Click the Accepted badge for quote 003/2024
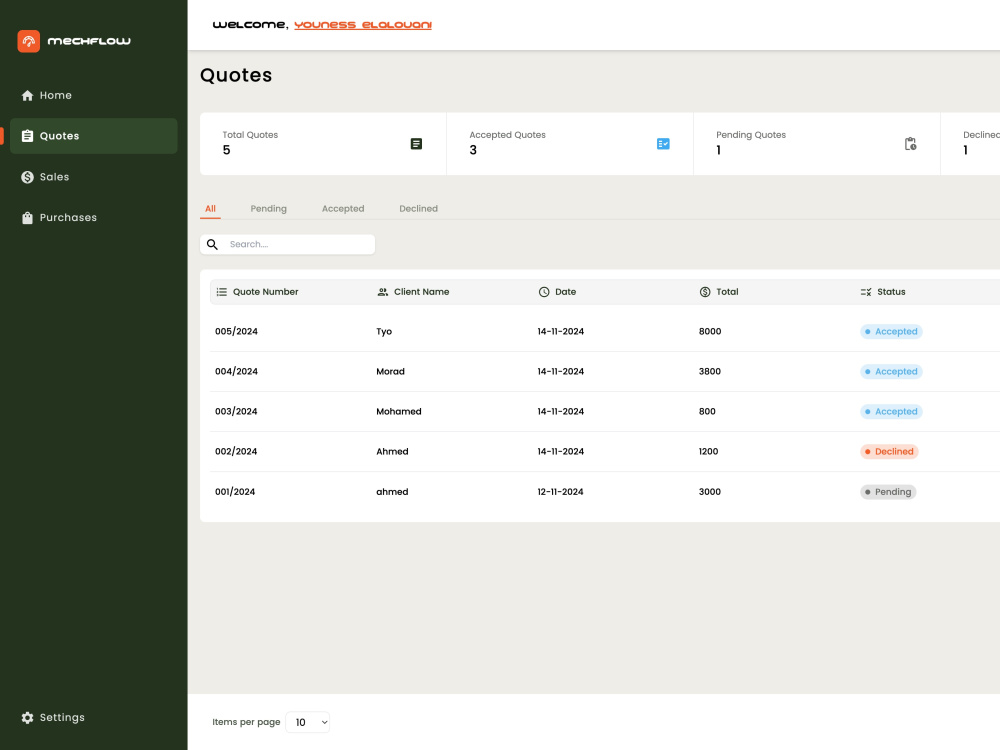The image size is (1000, 750). tap(891, 412)
